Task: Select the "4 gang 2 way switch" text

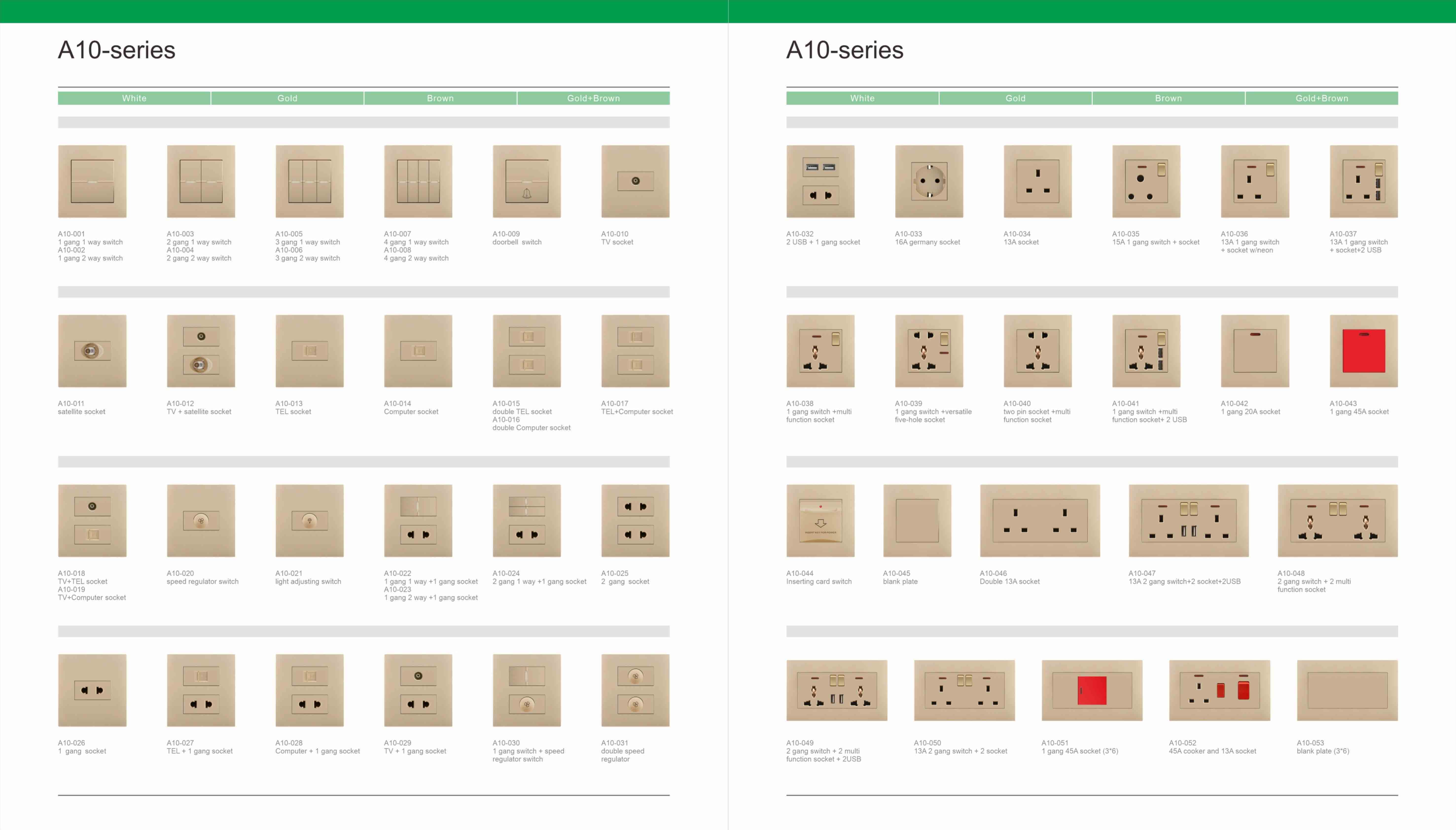Action: point(416,258)
